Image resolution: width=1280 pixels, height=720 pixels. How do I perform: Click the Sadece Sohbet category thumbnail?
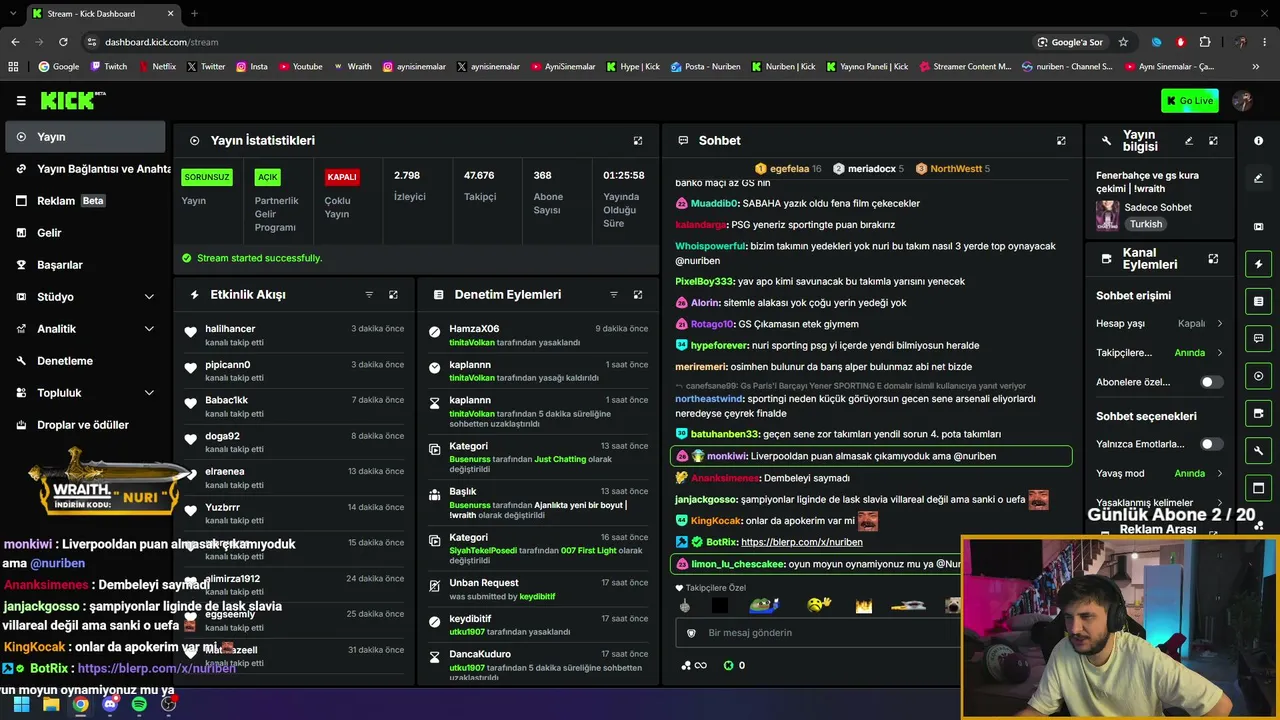[x=1107, y=215]
